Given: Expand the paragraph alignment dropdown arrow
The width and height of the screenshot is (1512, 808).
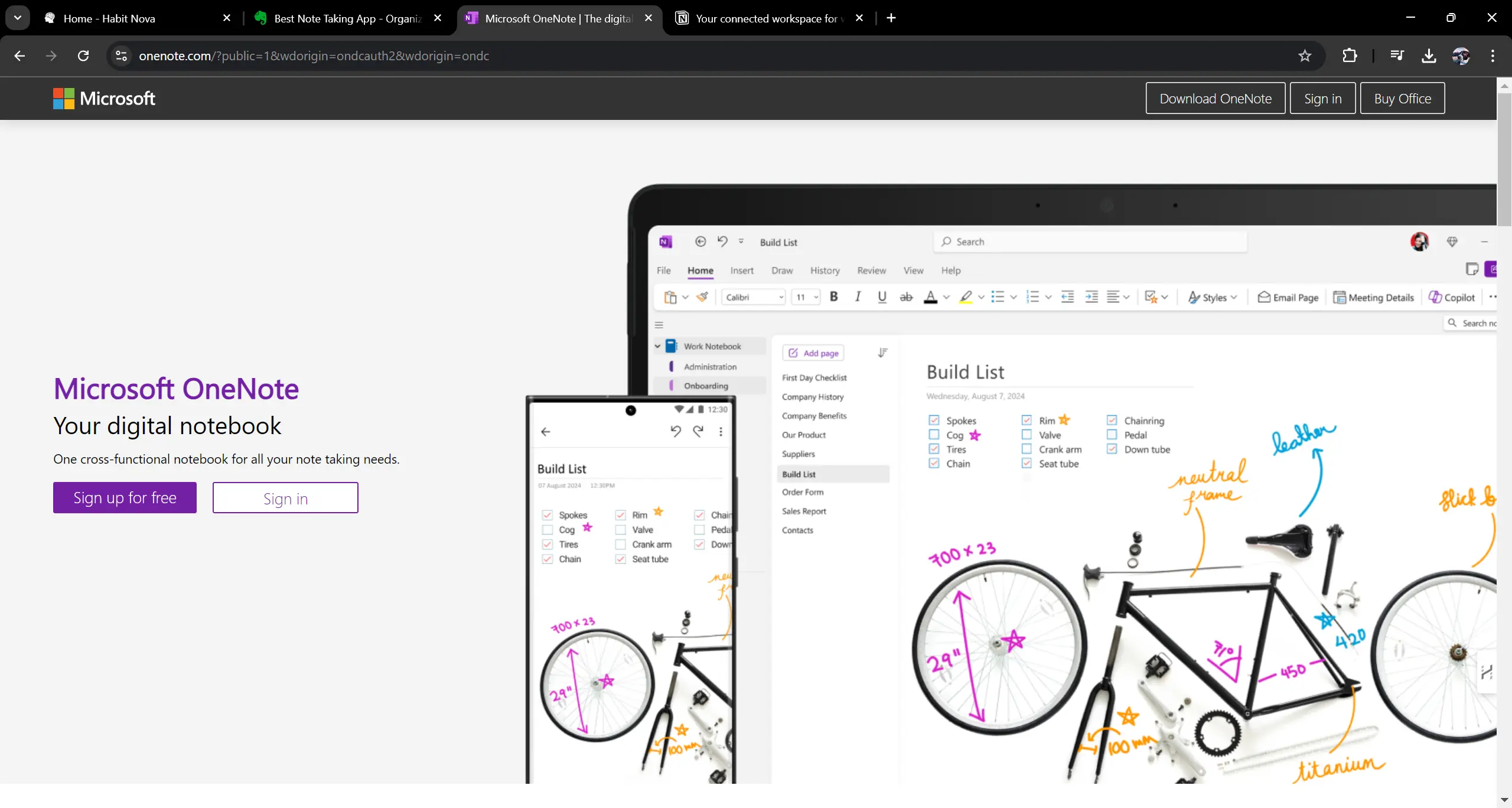Looking at the screenshot, I should pyautogui.click(x=1126, y=297).
